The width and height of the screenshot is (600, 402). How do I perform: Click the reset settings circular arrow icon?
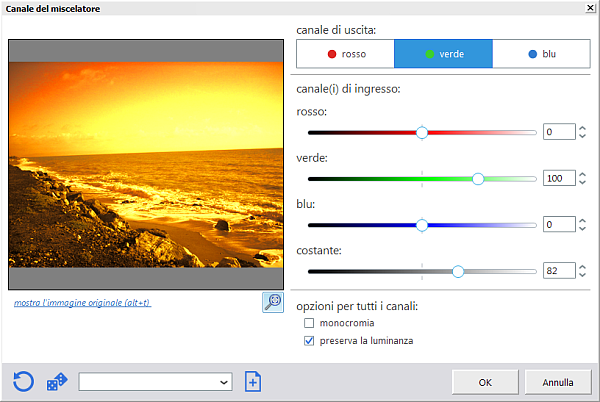click(24, 382)
